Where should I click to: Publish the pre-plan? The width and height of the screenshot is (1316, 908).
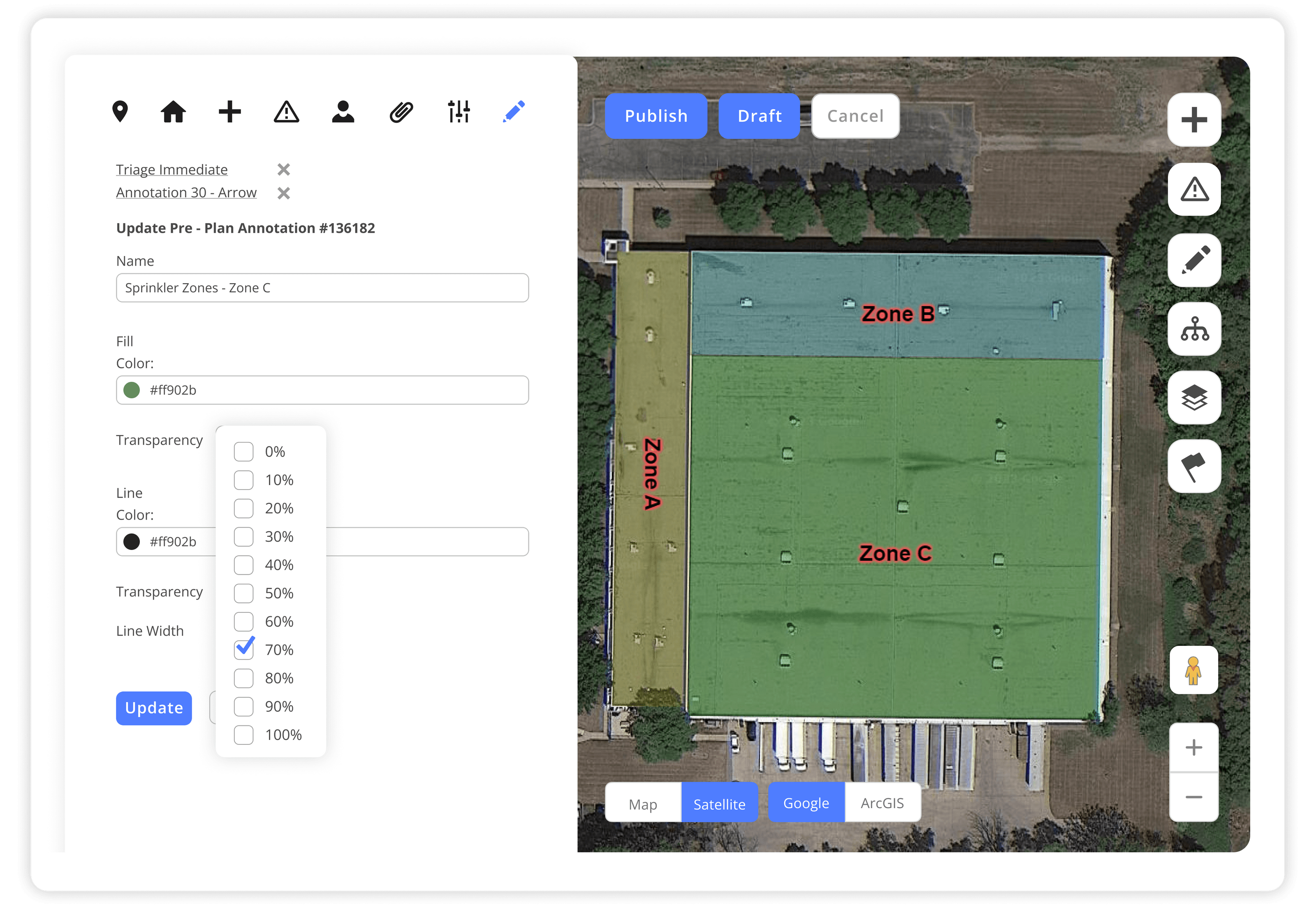(x=656, y=116)
